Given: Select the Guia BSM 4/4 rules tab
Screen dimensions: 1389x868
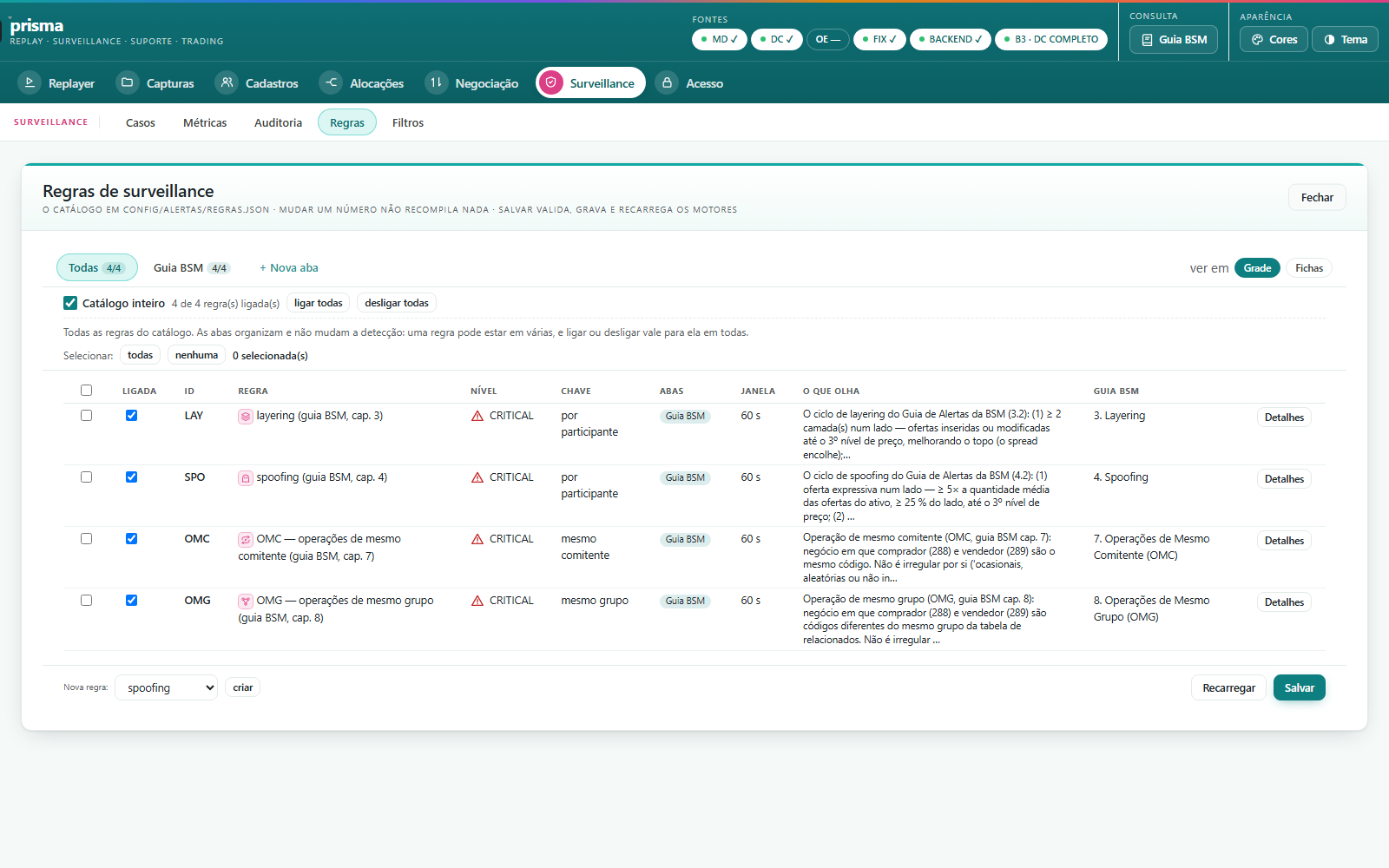Looking at the screenshot, I should click(191, 267).
